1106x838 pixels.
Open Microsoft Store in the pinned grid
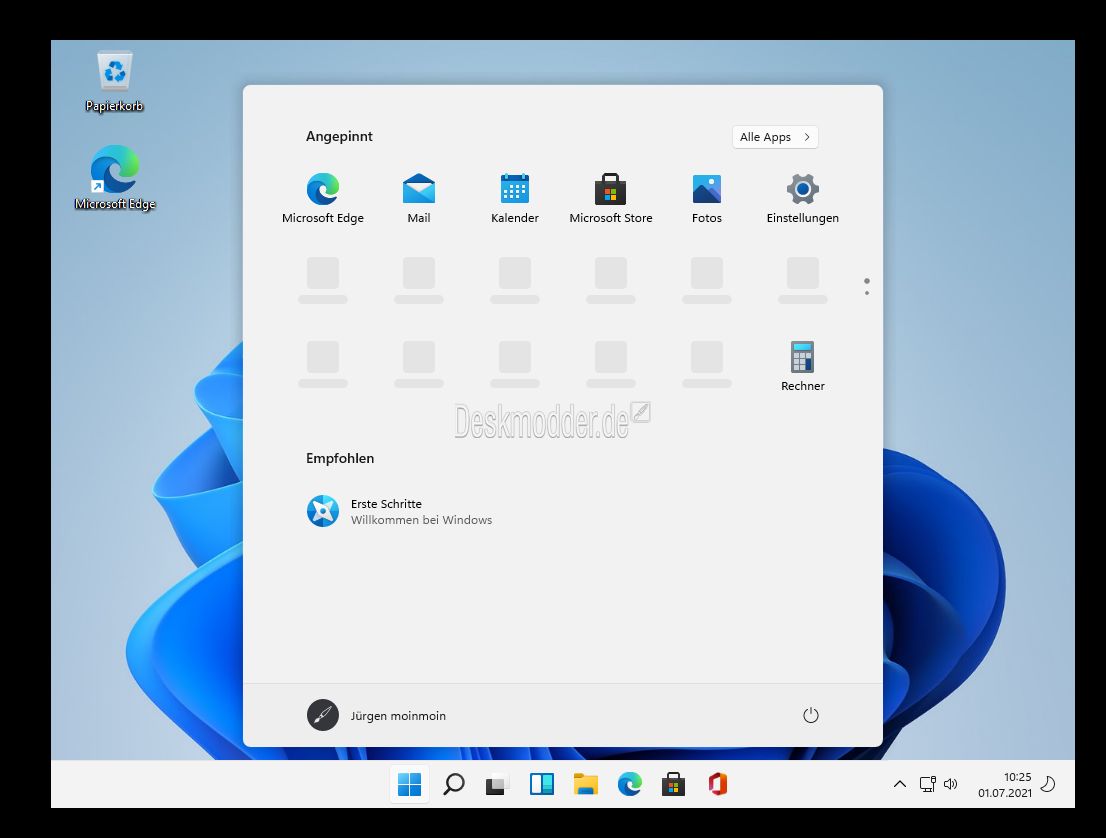point(611,198)
